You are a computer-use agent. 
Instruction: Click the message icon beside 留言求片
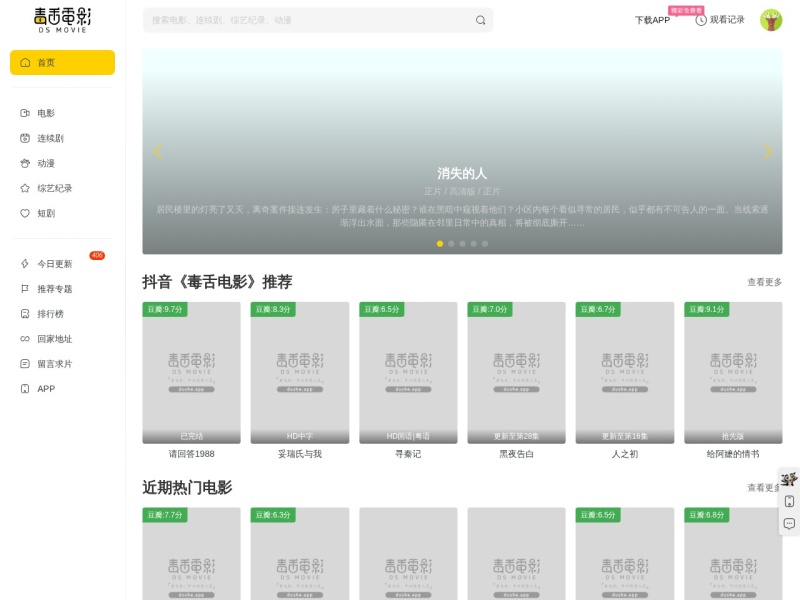pos(25,363)
